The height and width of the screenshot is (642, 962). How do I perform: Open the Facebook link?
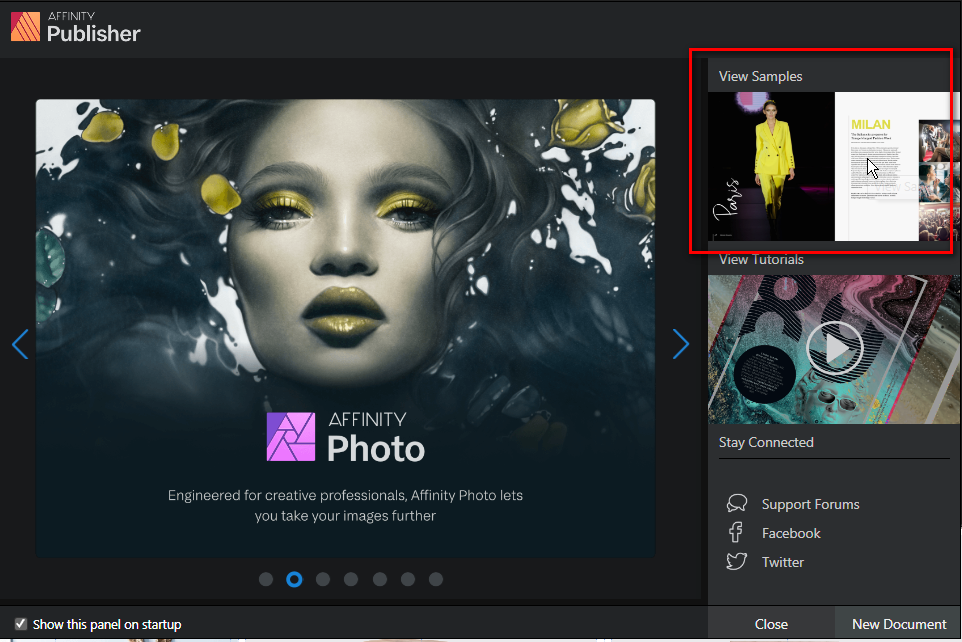point(791,533)
